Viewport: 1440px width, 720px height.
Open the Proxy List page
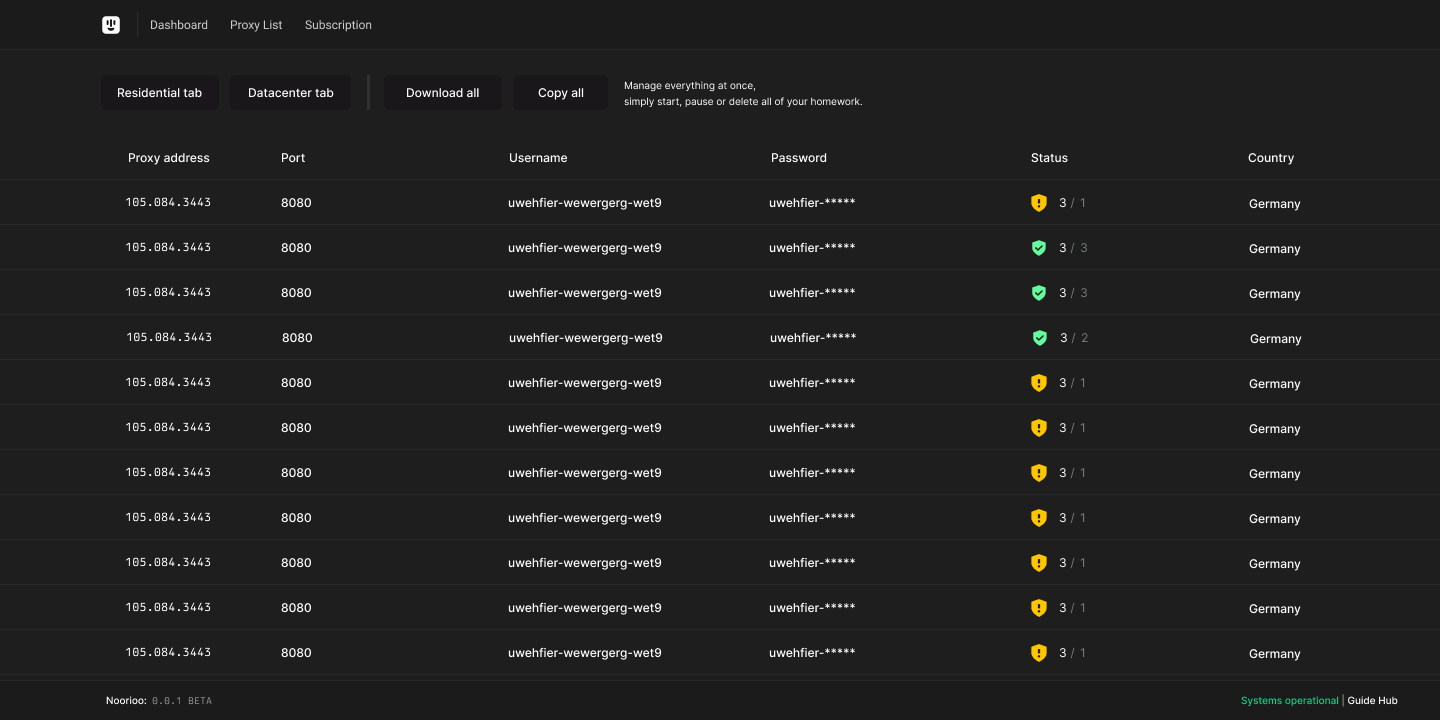click(x=256, y=24)
